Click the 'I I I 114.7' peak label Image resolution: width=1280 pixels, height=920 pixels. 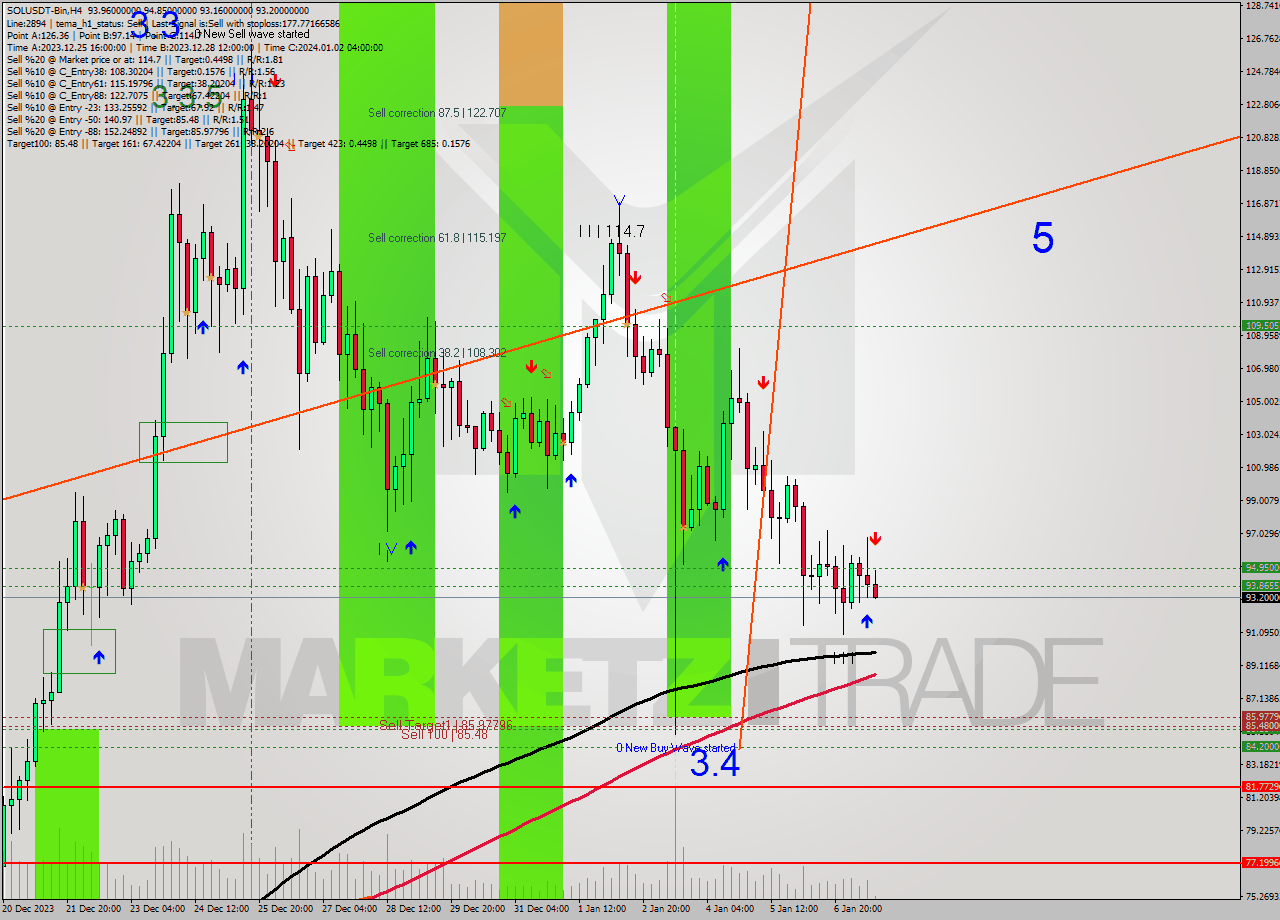click(x=611, y=231)
